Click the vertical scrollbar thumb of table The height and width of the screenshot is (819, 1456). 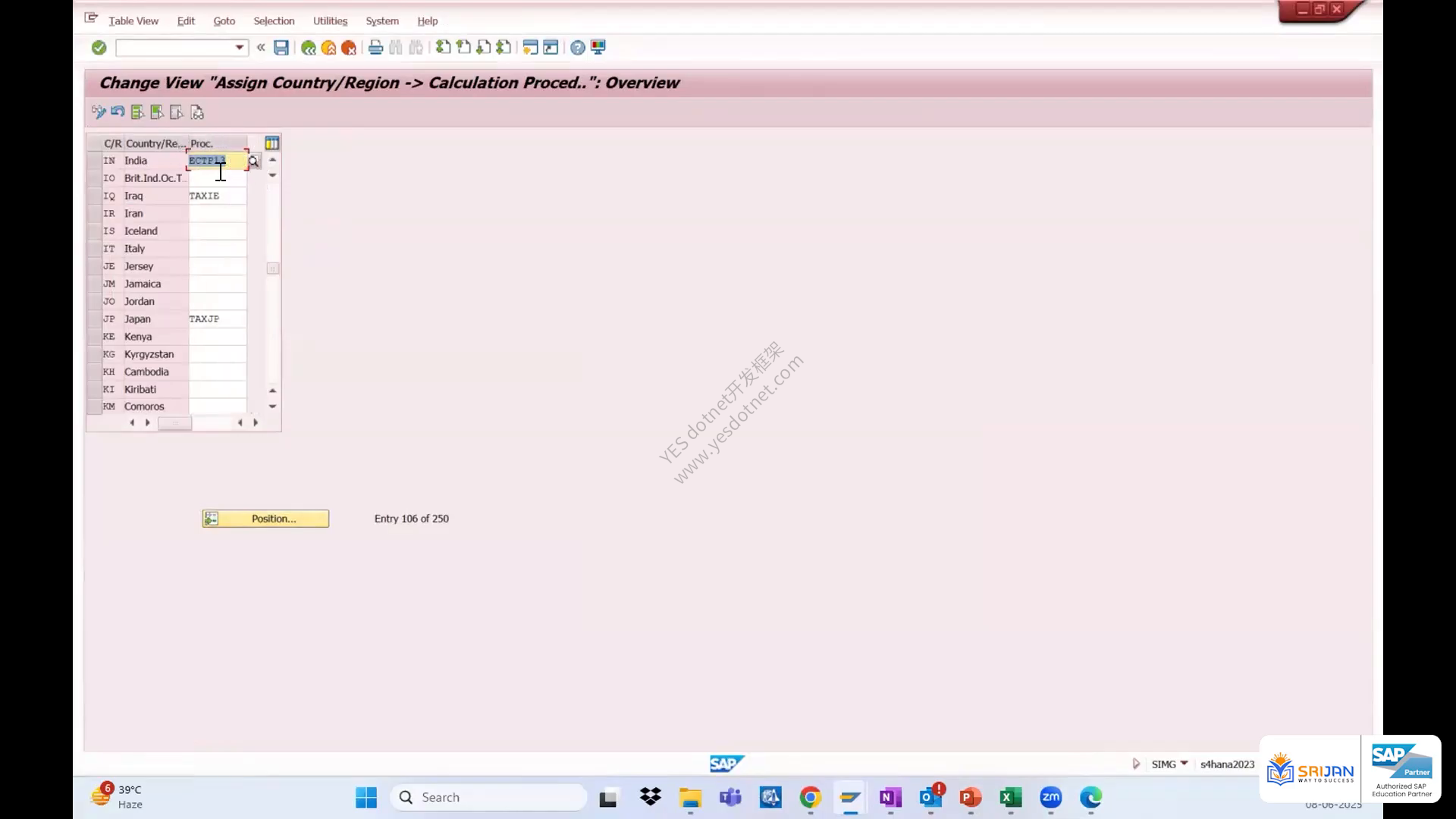273,268
